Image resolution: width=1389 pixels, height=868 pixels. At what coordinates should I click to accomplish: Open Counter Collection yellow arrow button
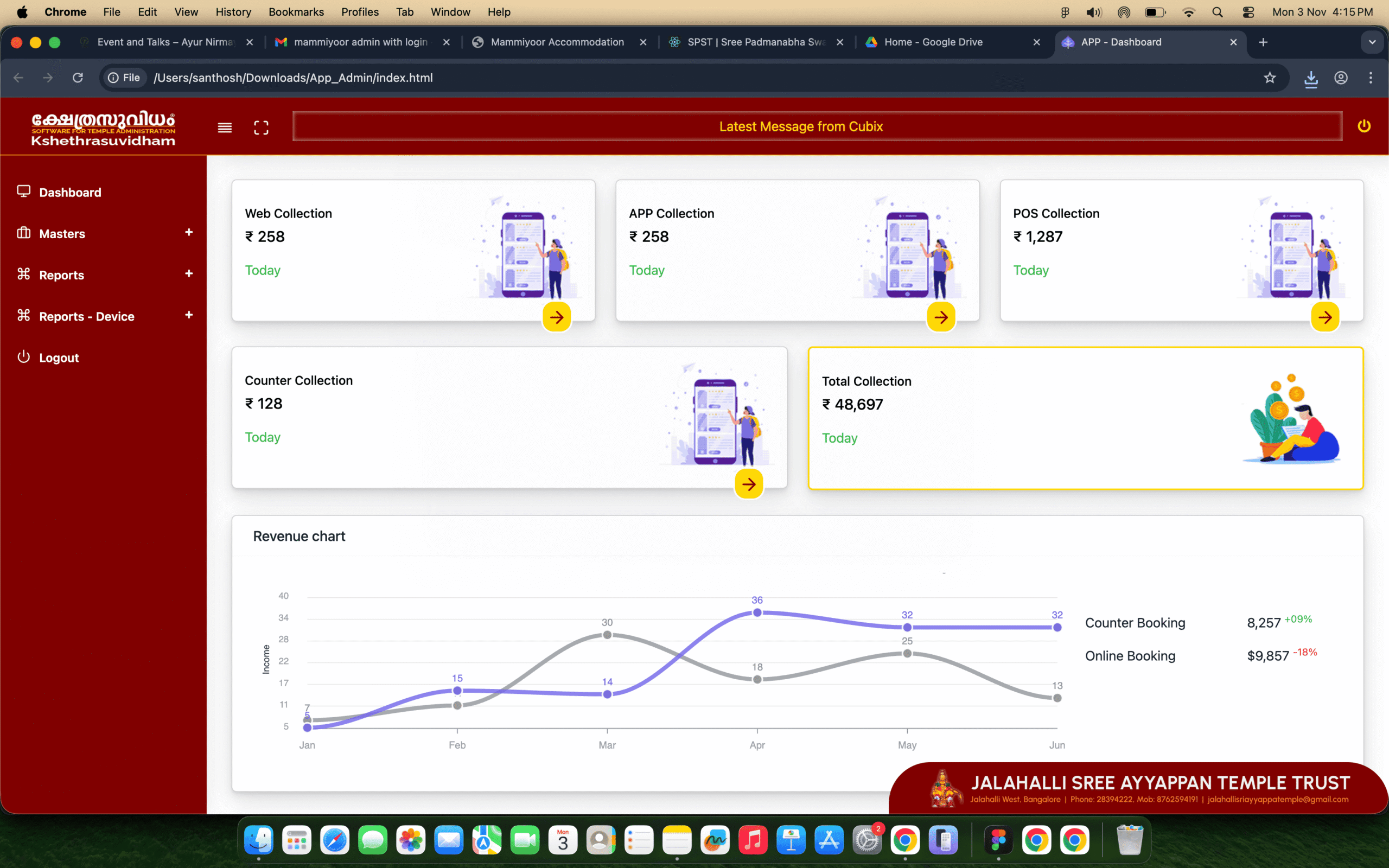point(748,484)
